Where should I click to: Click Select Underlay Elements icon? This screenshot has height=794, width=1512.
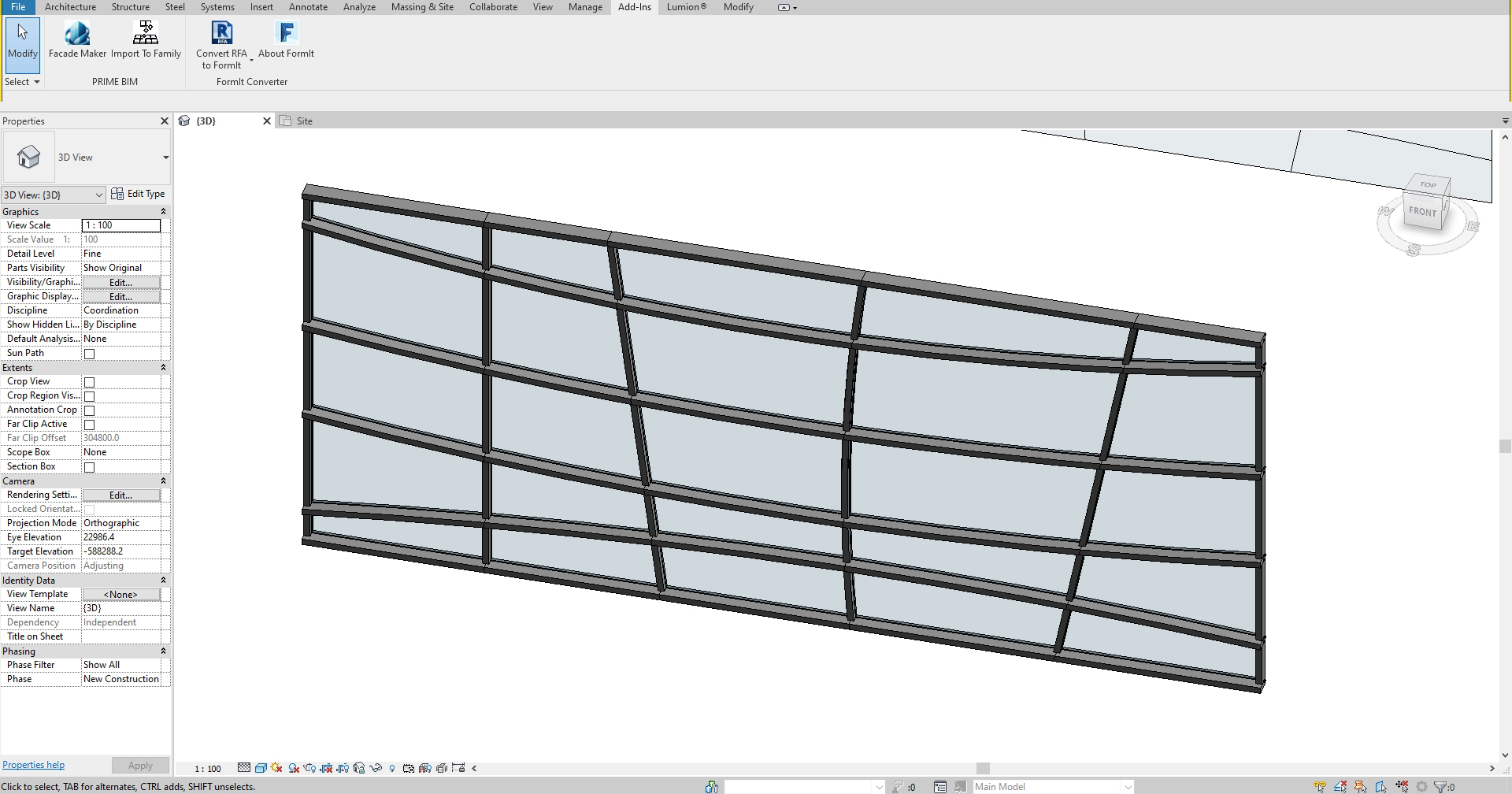1340,786
